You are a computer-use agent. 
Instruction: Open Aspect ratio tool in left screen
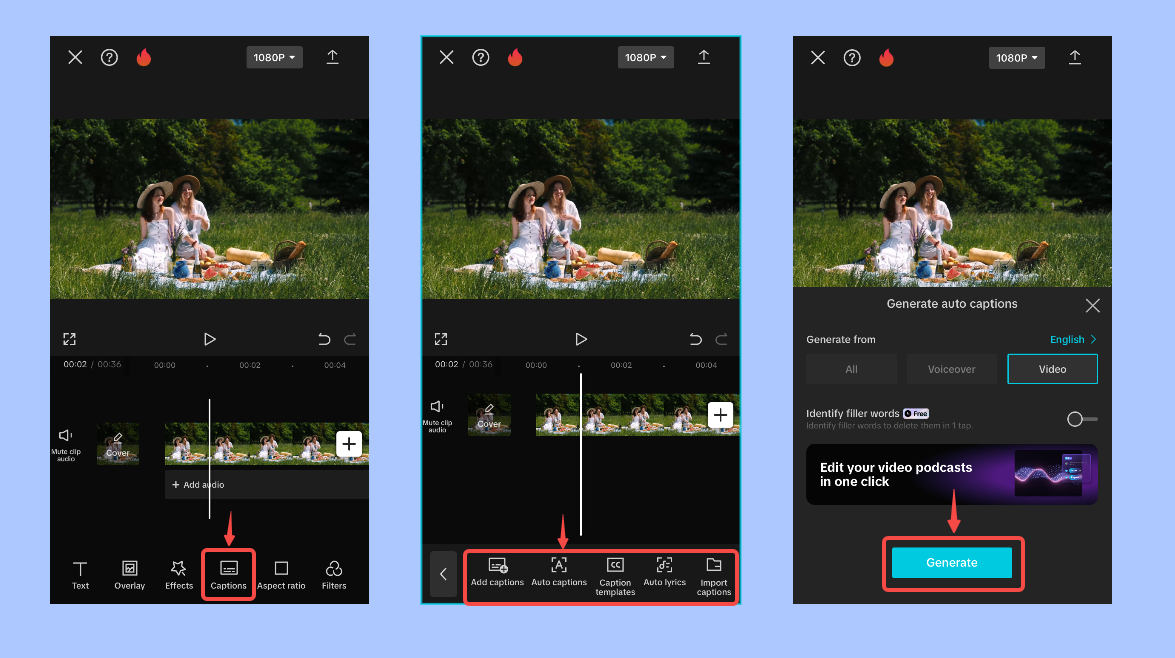(x=281, y=575)
